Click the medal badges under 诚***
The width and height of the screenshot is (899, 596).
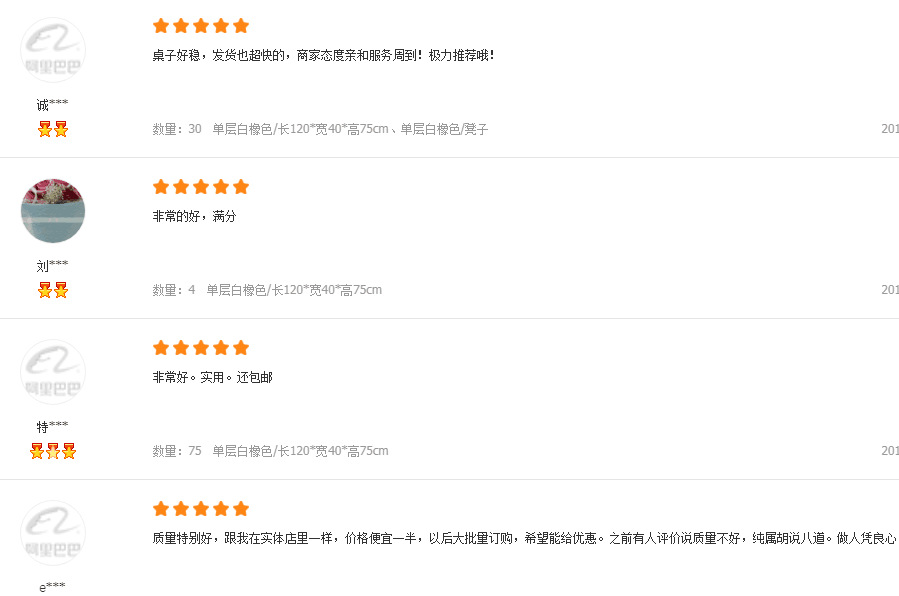[x=53, y=129]
